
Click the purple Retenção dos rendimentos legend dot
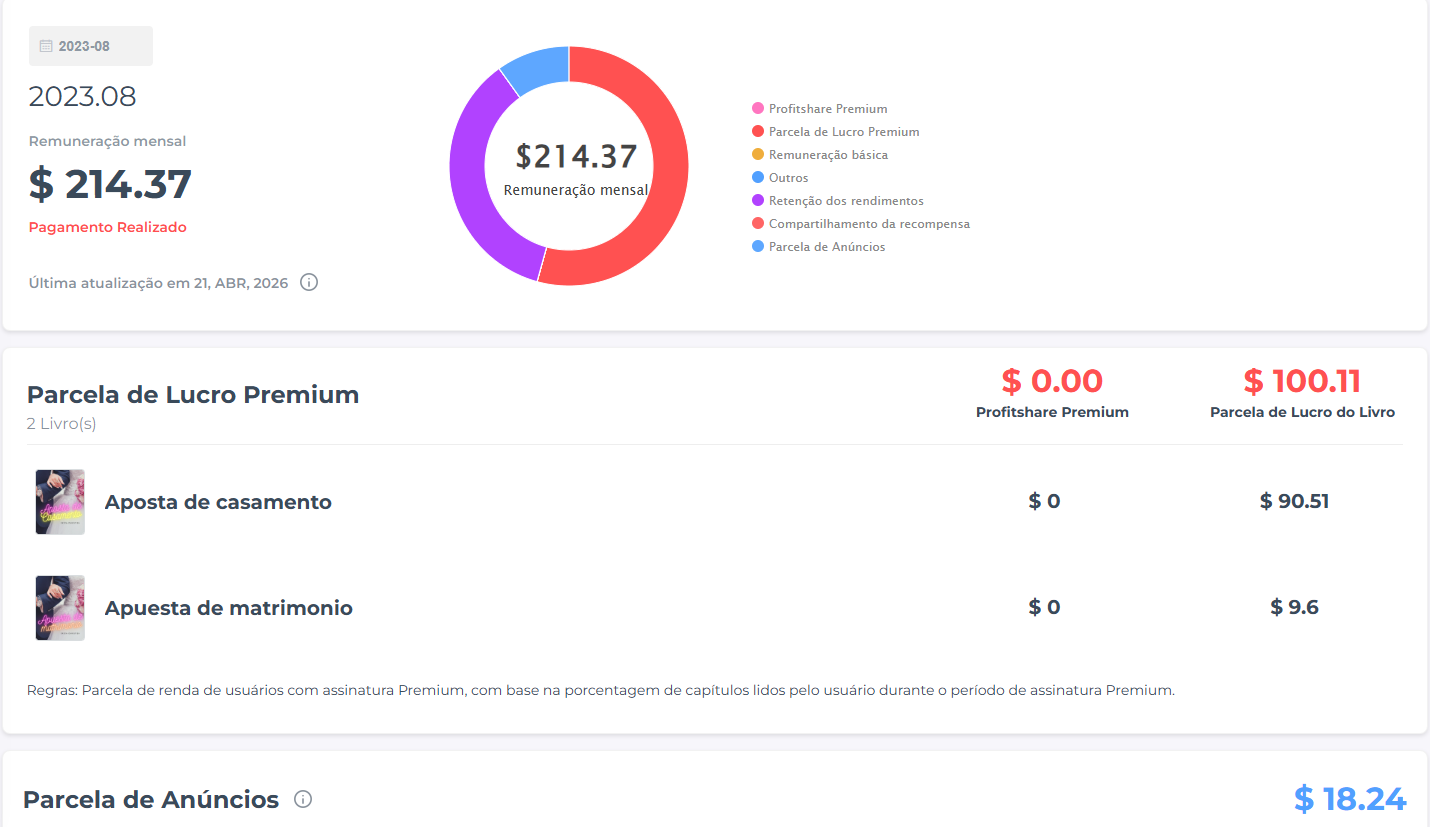[757, 201]
